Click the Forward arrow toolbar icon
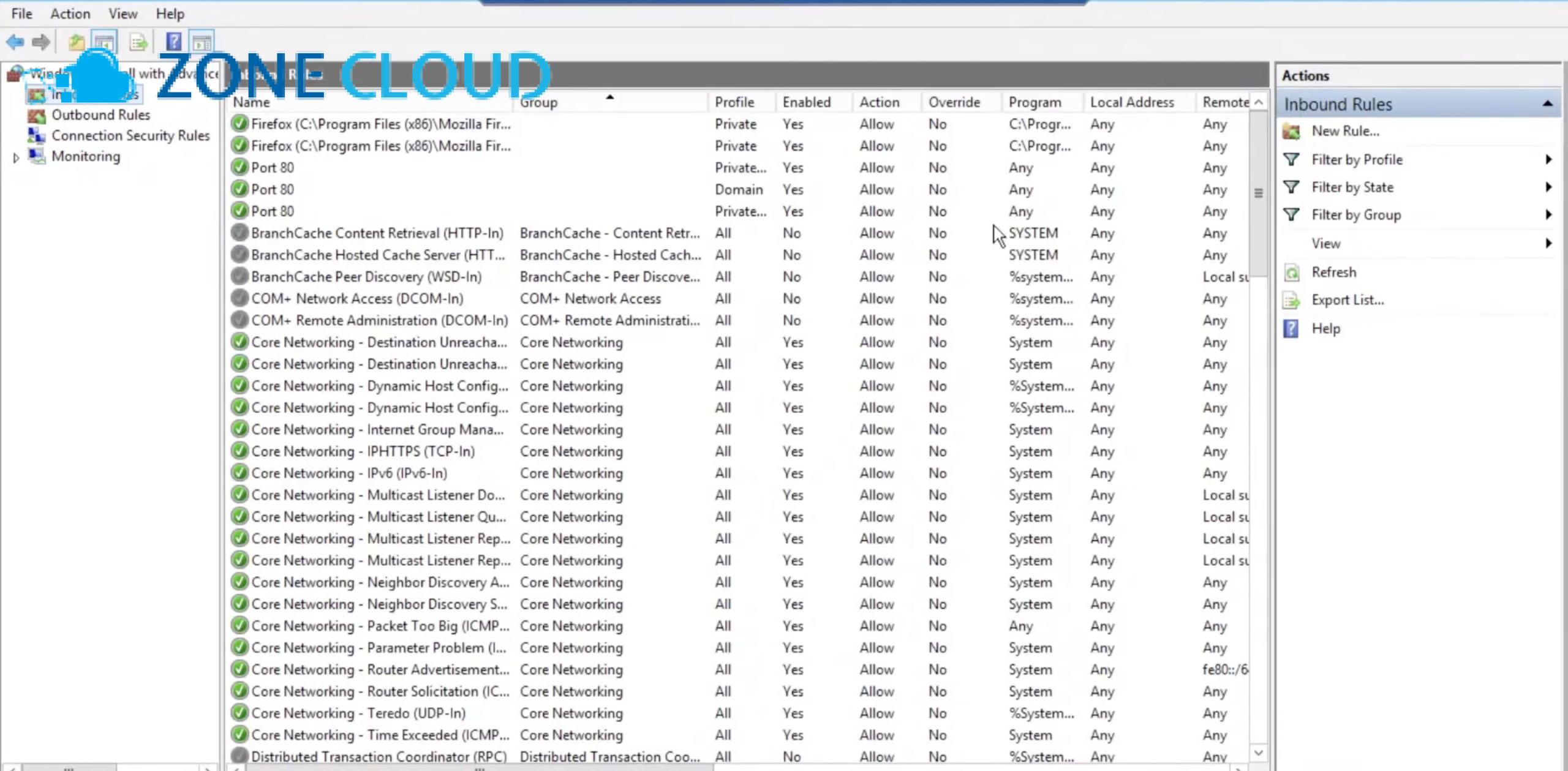Viewport: 1568px width, 771px height. pyautogui.click(x=41, y=42)
